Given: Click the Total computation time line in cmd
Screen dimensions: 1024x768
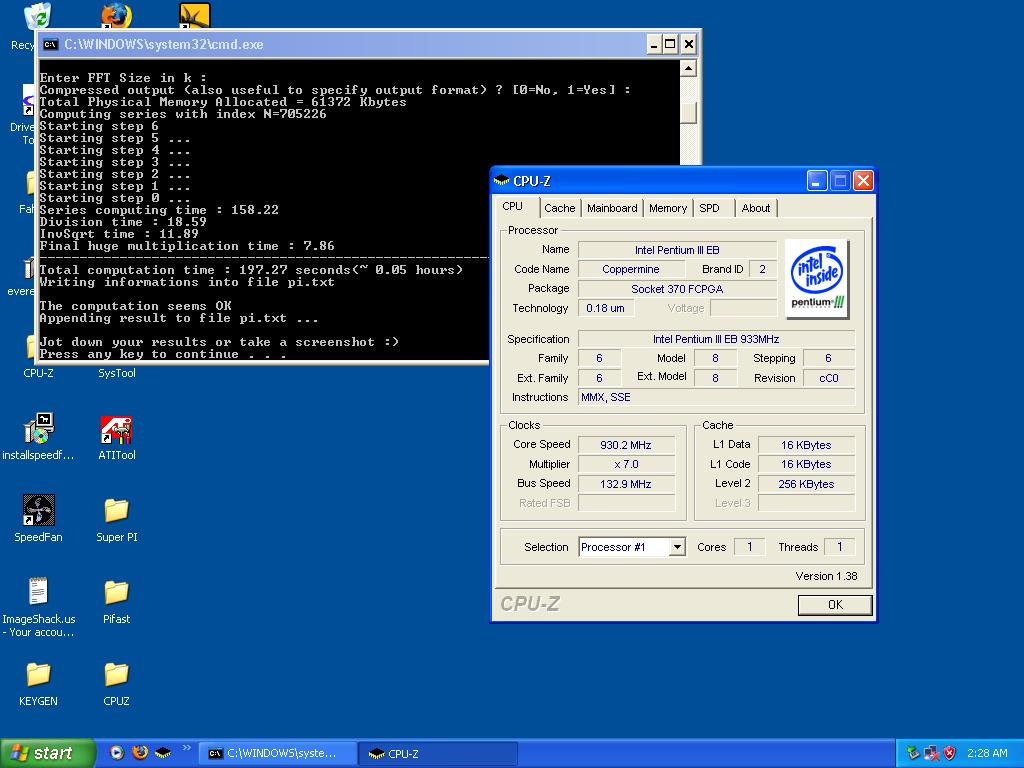Looking at the screenshot, I should tap(251, 270).
